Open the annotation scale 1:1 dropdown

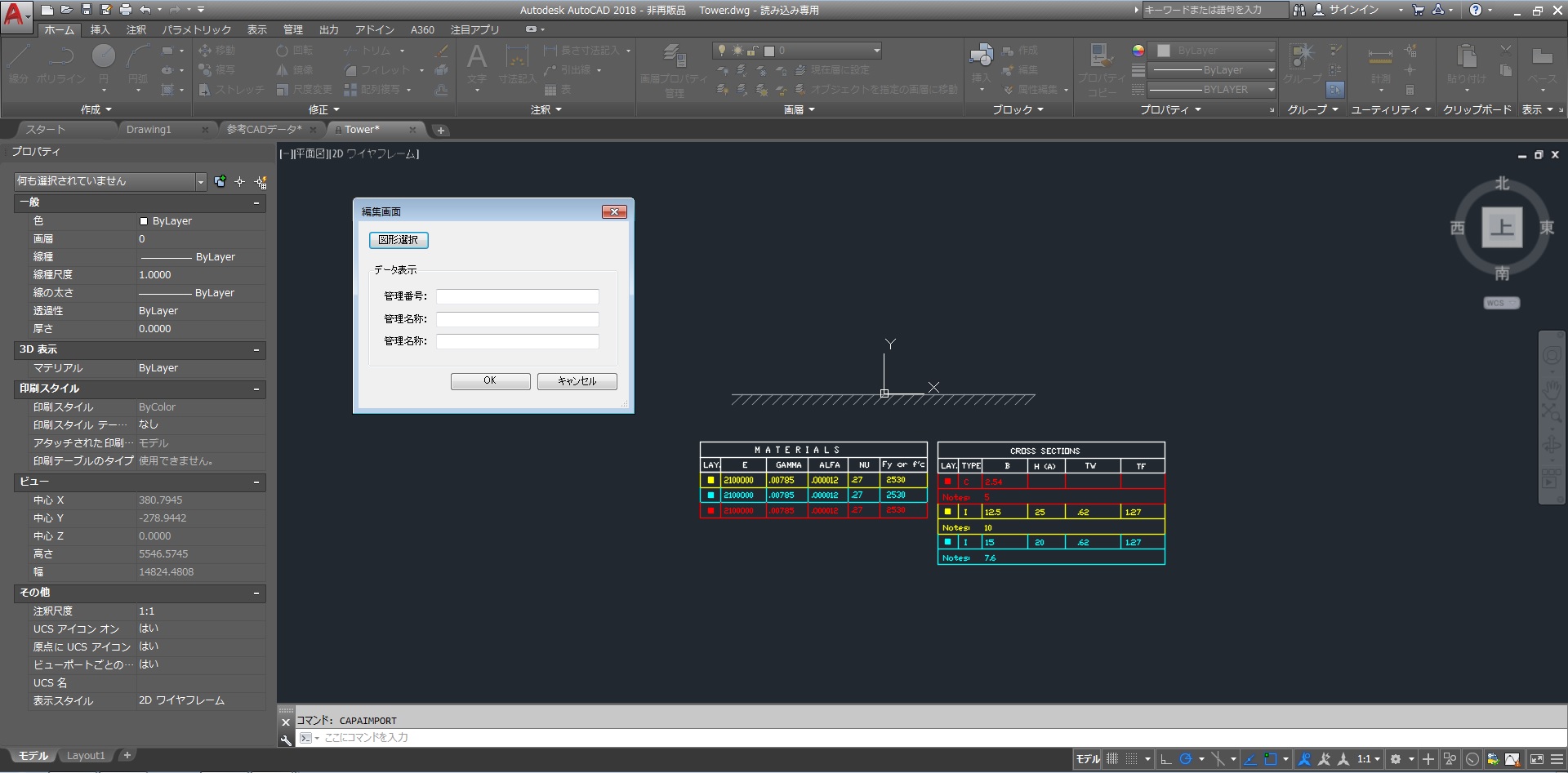point(1369,759)
